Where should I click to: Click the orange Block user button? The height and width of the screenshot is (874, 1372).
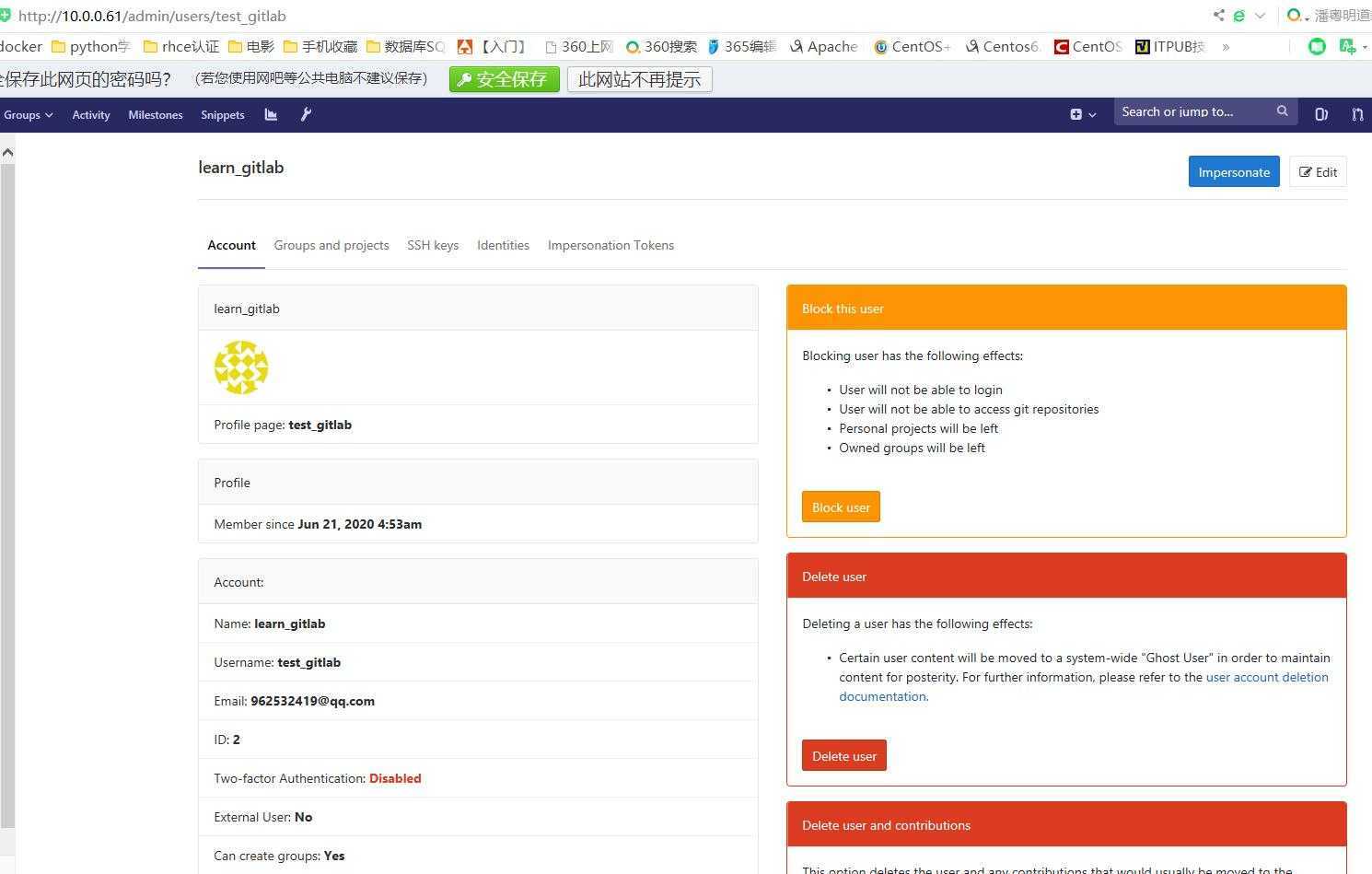pyautogui.click(x=841, y=507)
